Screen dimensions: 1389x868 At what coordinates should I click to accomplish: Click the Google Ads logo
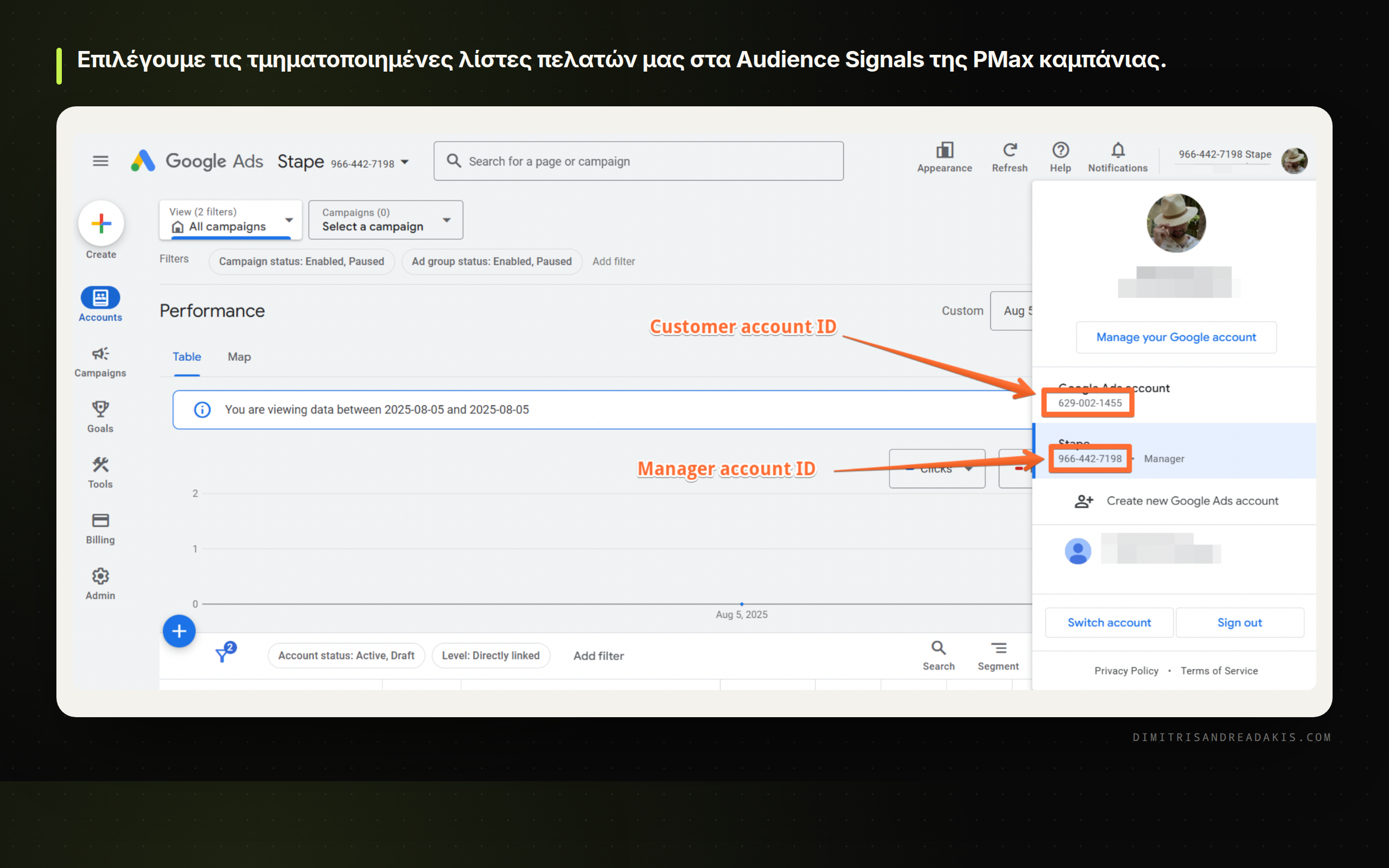point(196,161)
